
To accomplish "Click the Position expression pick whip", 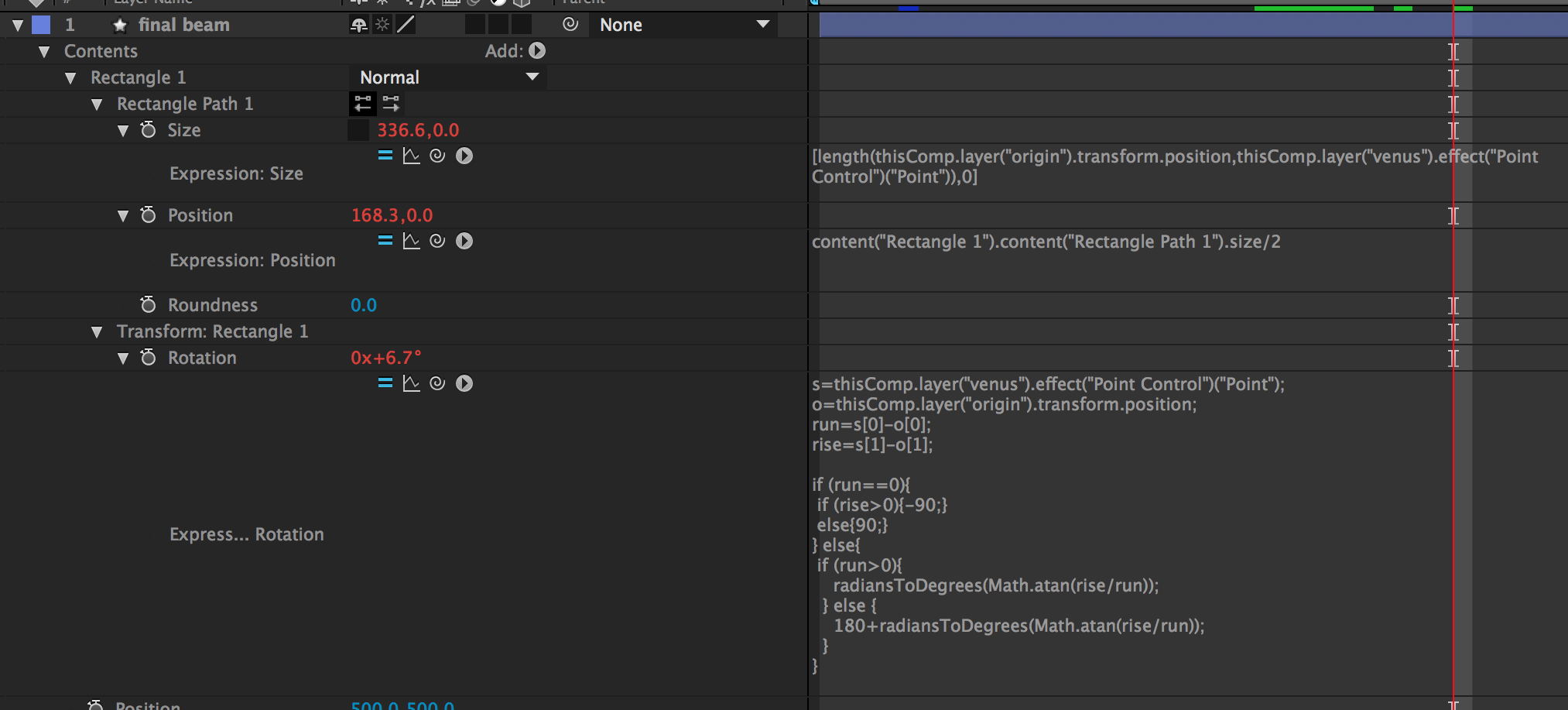I will (x=437, y=241).
